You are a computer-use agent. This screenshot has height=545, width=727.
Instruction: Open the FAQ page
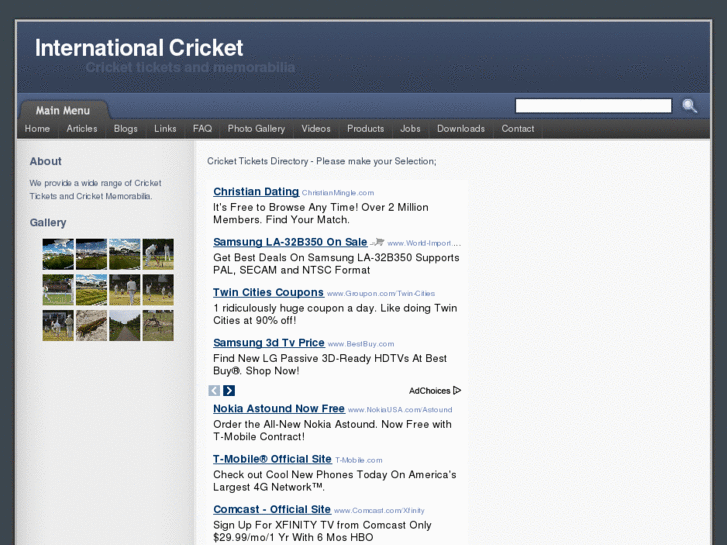point(202,129)
